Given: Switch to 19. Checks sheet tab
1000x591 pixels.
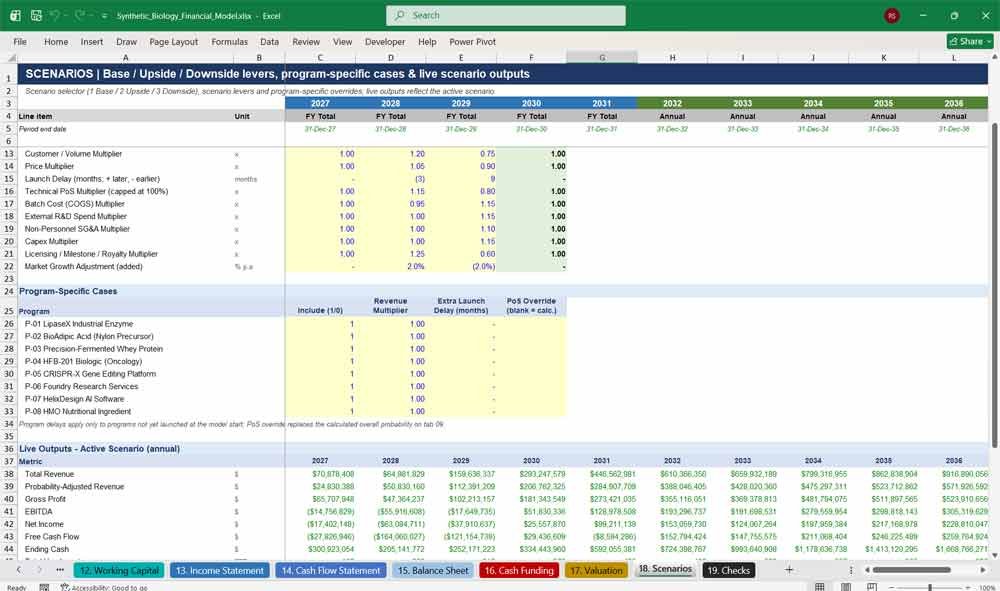Looking at the screenshot, I should [x=728, y=571].
